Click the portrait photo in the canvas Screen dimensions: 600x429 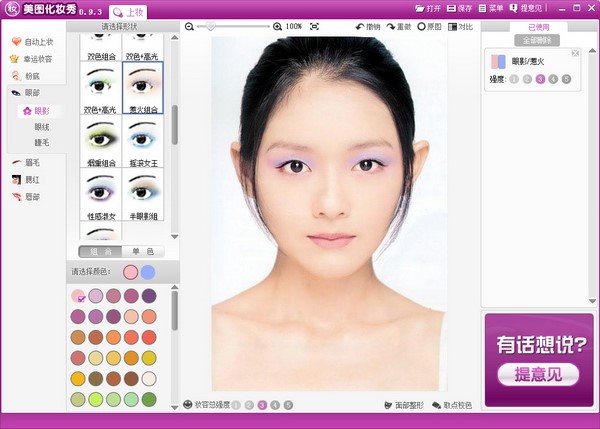tap(329, 214)
